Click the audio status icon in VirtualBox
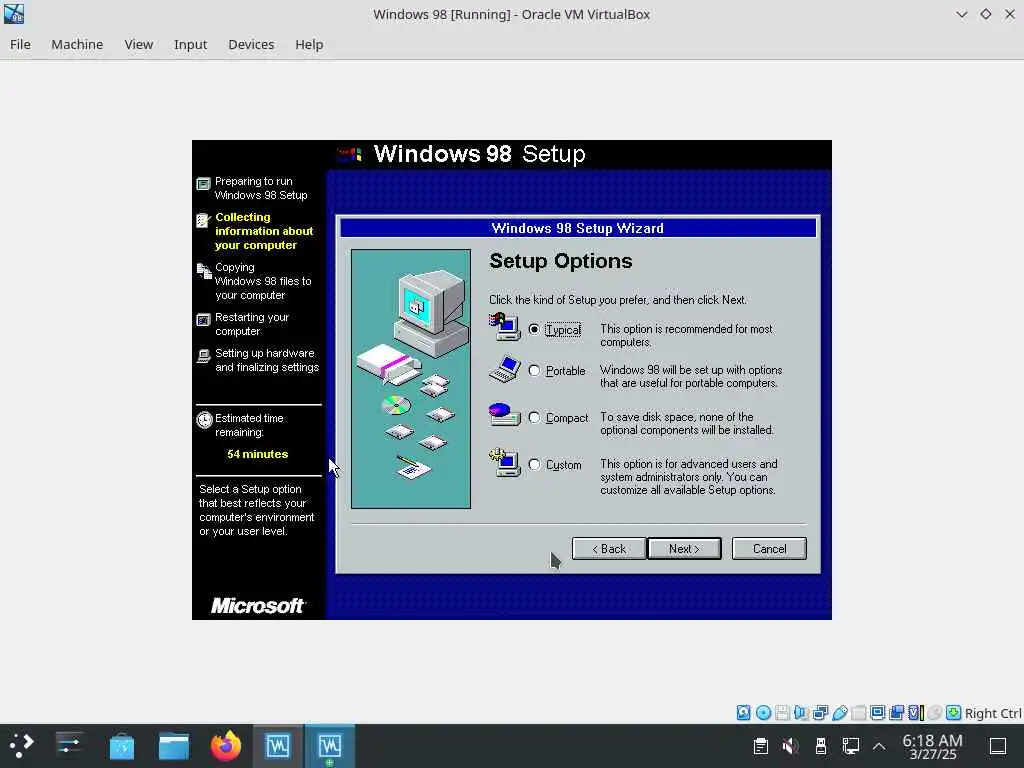Viewport: 1024px width, 768px height. [x=801, y=712]
